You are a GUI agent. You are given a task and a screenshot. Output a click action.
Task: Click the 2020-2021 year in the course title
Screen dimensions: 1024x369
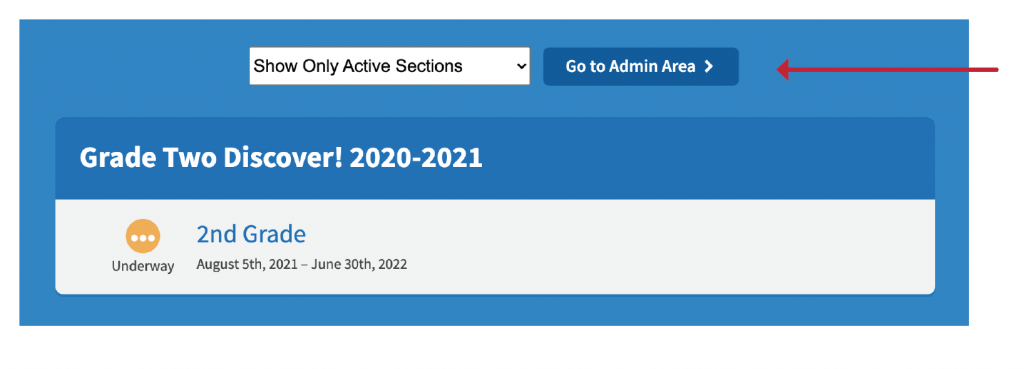415,157
